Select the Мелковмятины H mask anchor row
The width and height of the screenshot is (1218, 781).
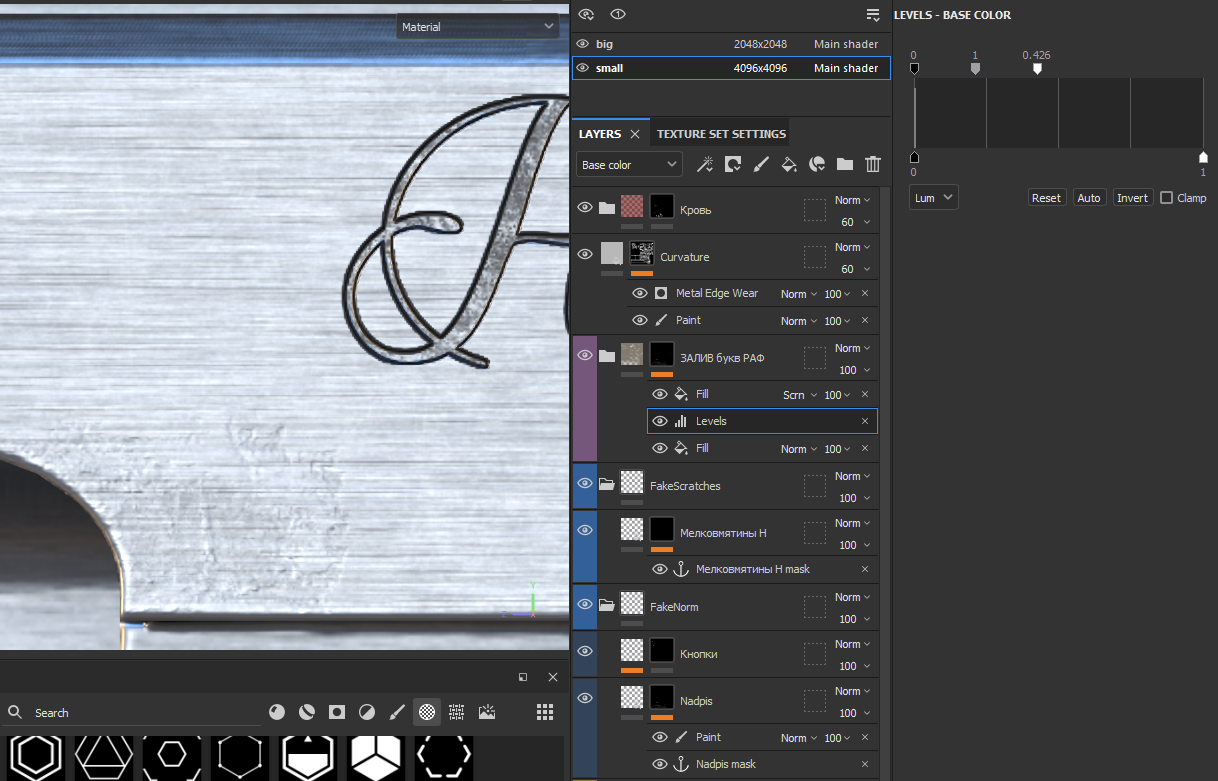pos(763,569)
